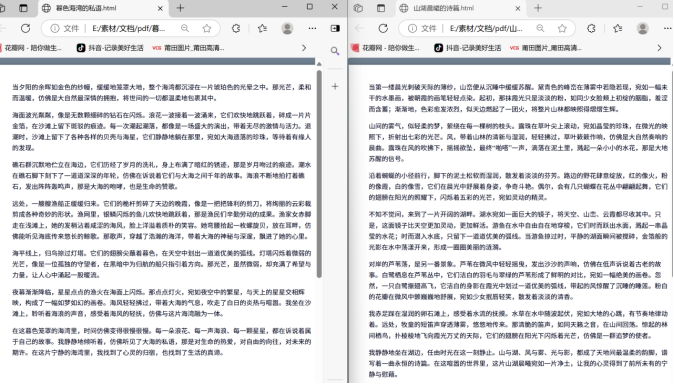Open profile avatar in left window
Viewport: 674px width, 384px height.
287,28
